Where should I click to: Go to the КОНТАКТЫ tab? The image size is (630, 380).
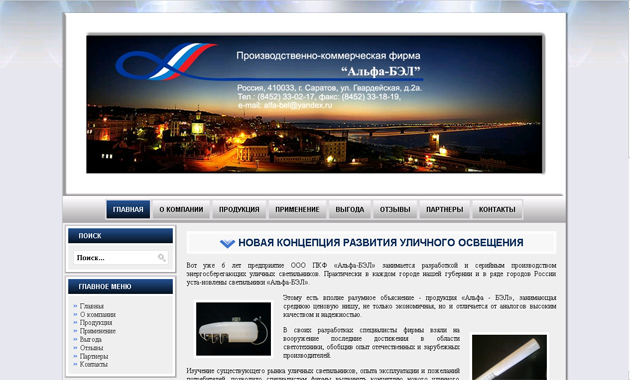pos(497,209)
